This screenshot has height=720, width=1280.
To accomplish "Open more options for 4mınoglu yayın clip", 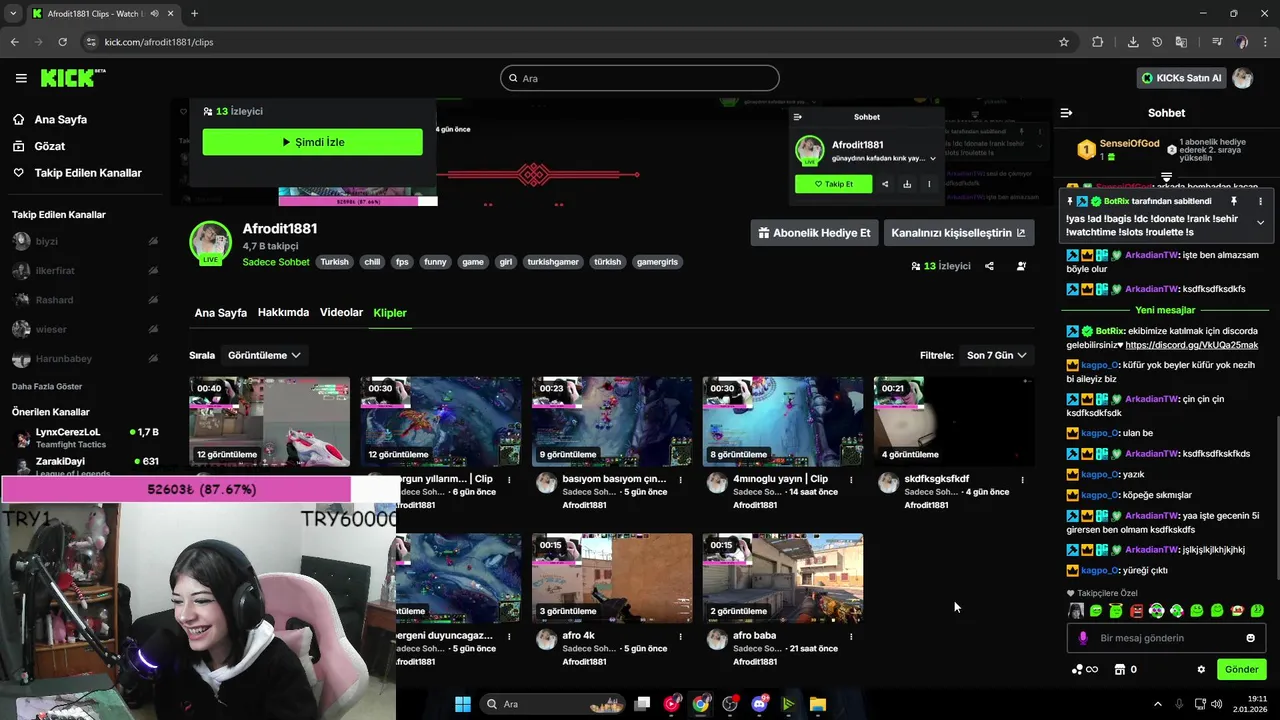I will click(851, 480).
